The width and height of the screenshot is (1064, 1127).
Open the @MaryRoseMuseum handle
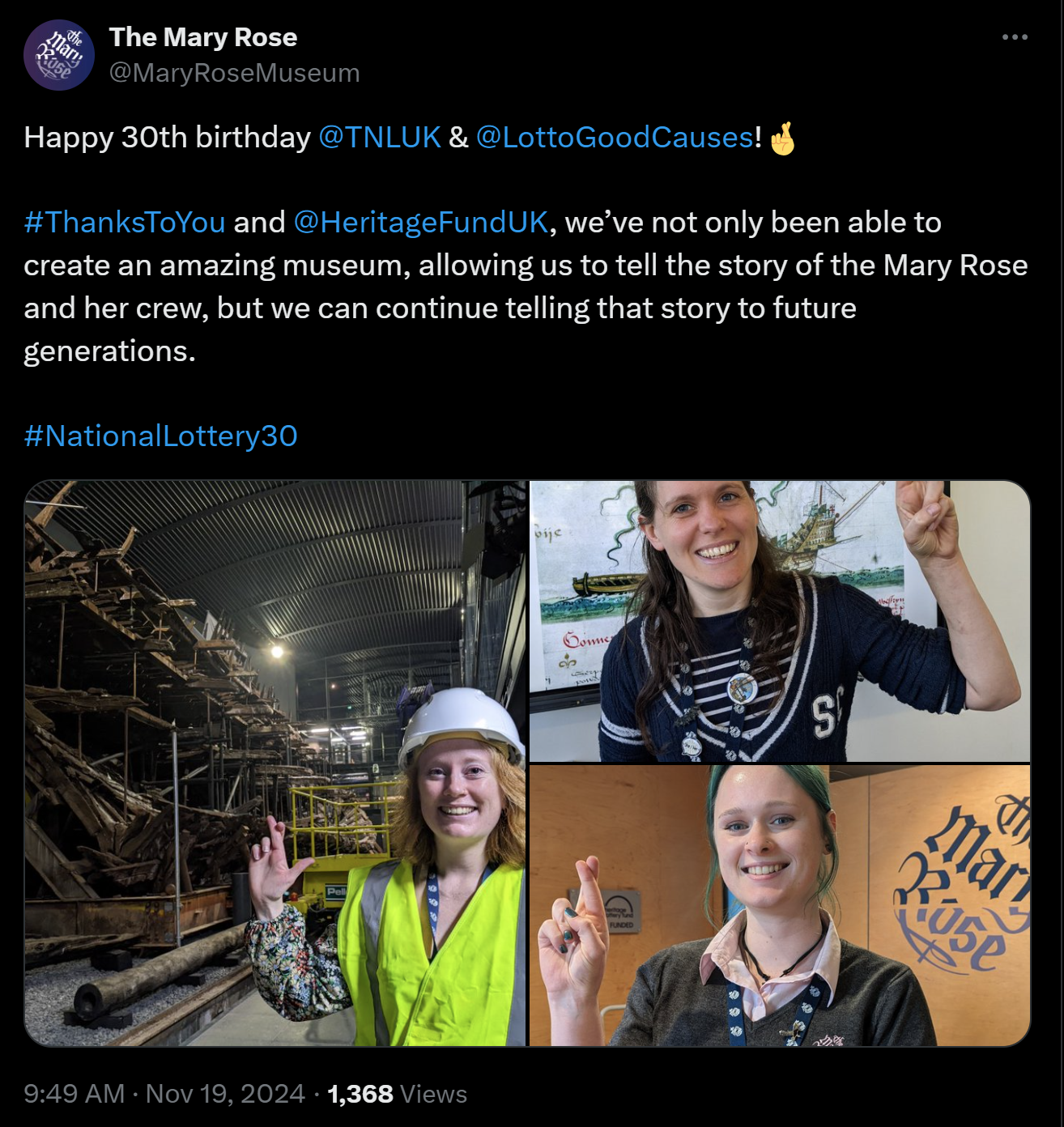tap(235, 73)
